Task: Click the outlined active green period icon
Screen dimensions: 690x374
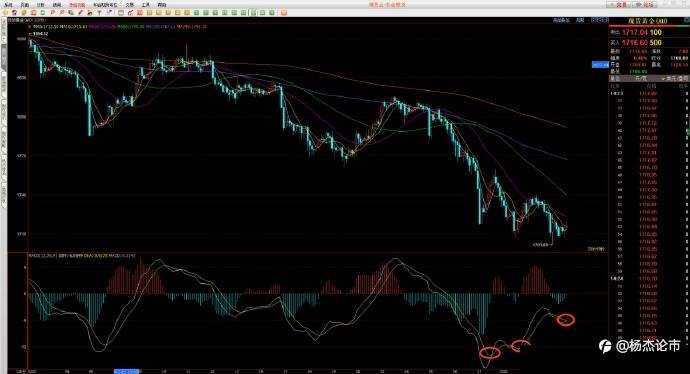Action: tap(253, 13)
